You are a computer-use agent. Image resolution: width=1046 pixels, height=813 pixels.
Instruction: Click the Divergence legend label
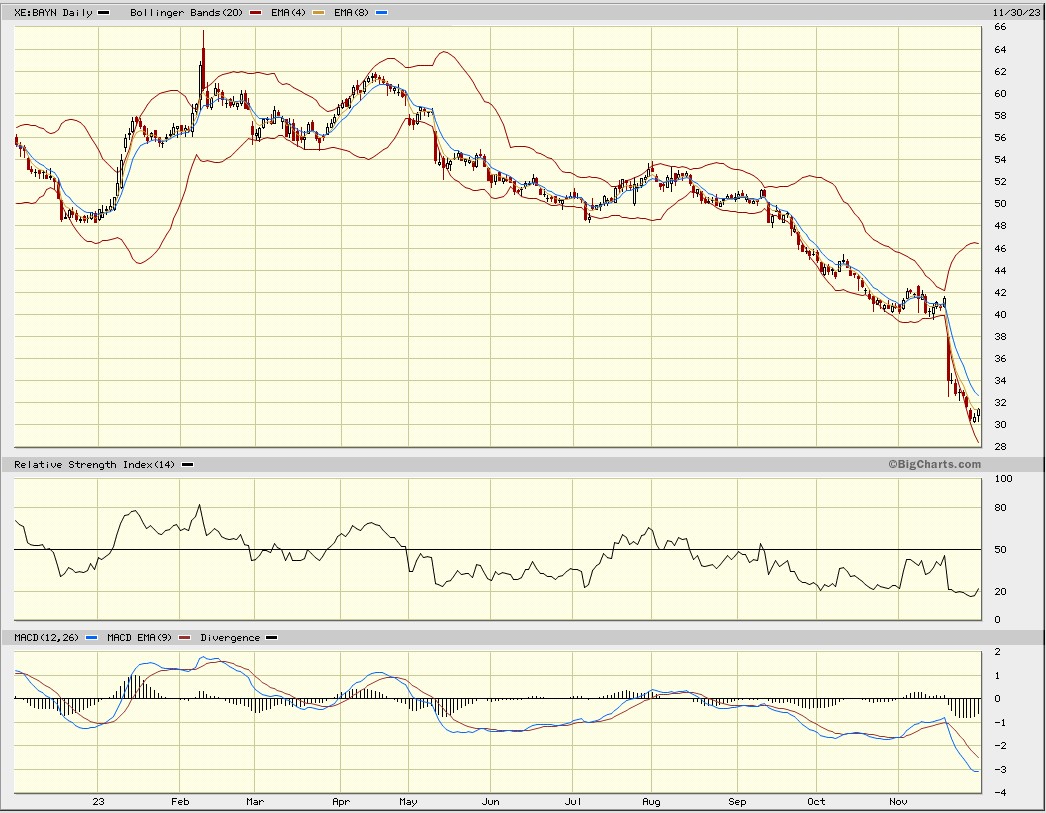click(229, 638)
